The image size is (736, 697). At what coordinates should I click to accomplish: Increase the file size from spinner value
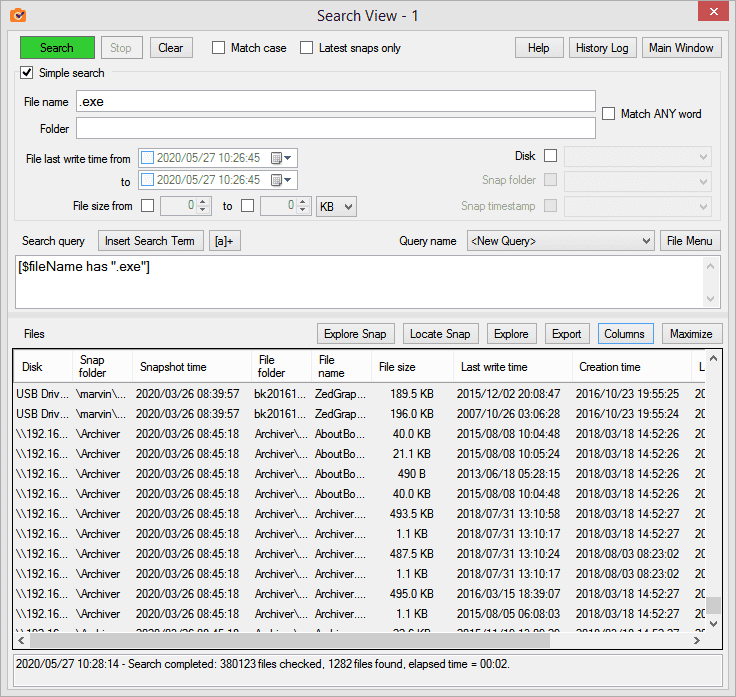203,202
